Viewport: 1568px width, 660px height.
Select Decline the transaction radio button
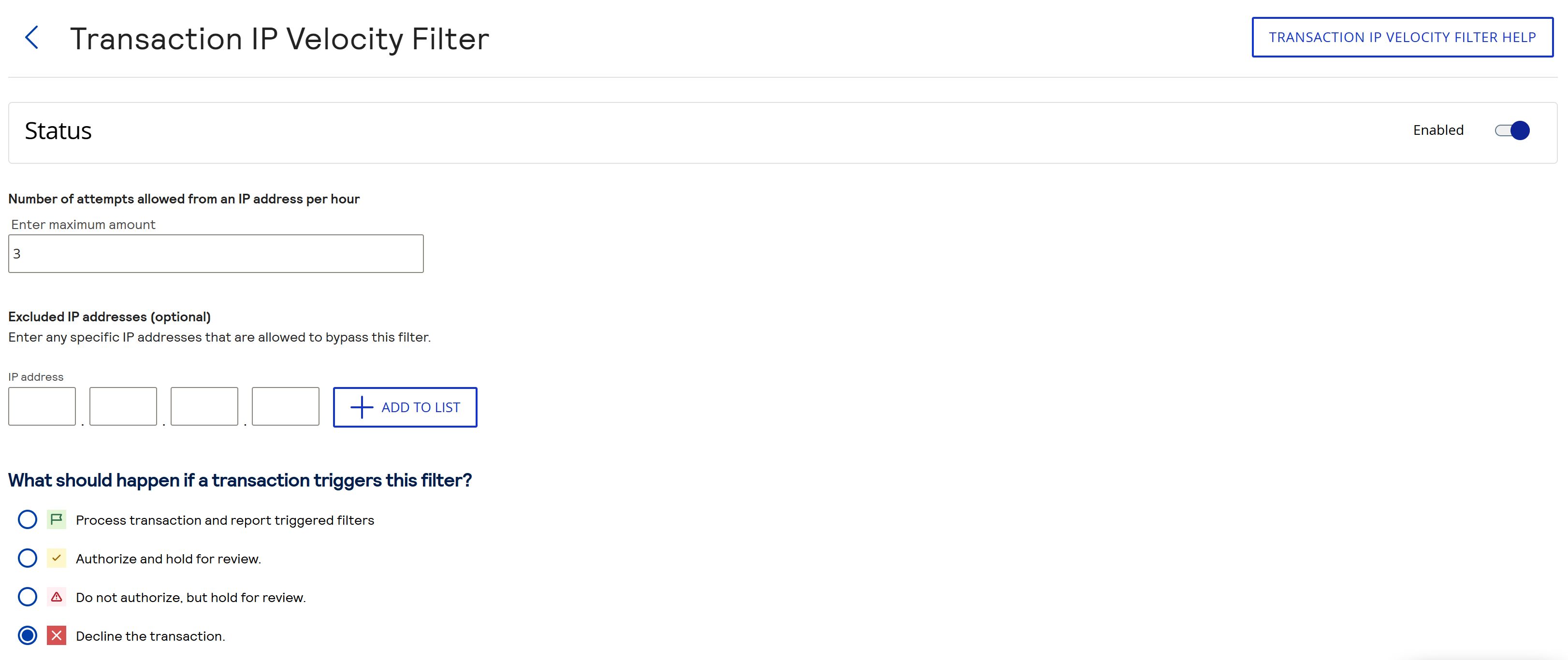point(28,636)
